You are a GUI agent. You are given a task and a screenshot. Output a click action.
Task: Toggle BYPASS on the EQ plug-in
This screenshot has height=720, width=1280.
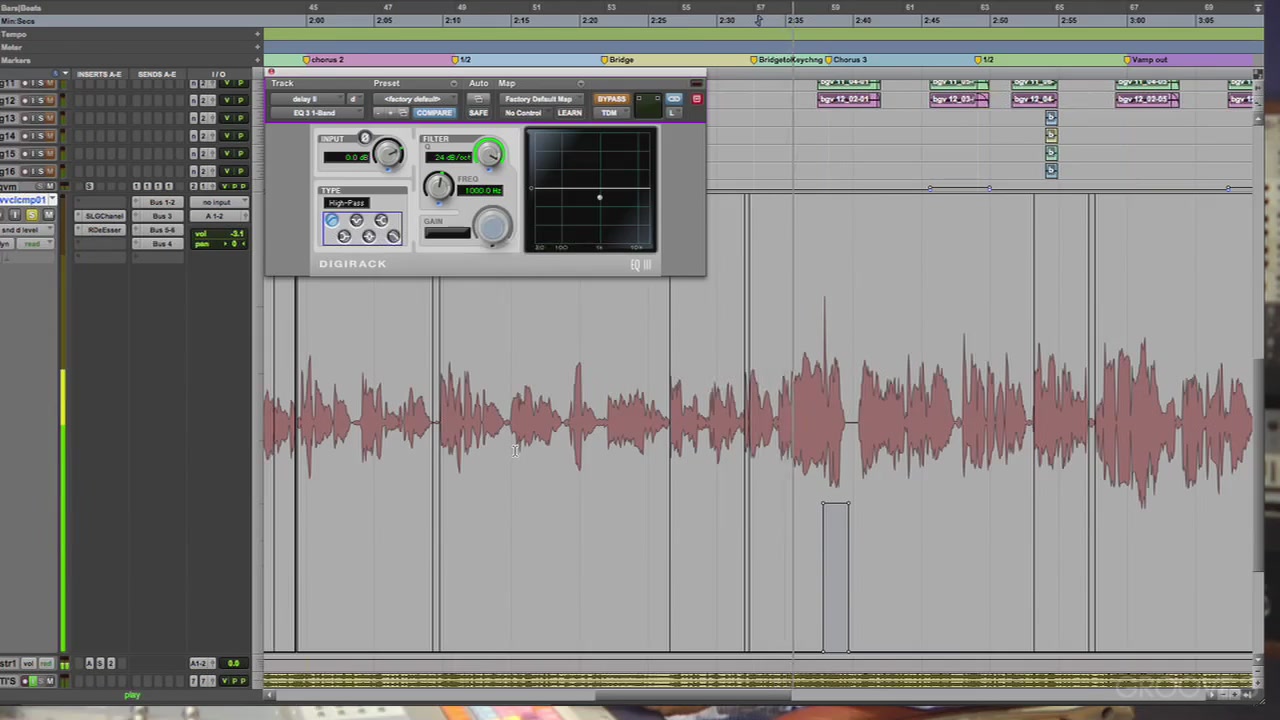coord(611,99)
